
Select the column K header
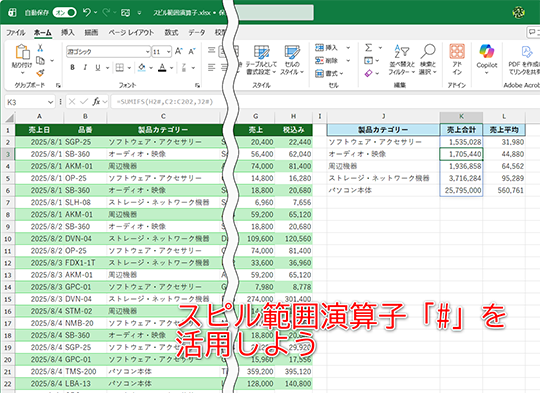click(461, 116)
